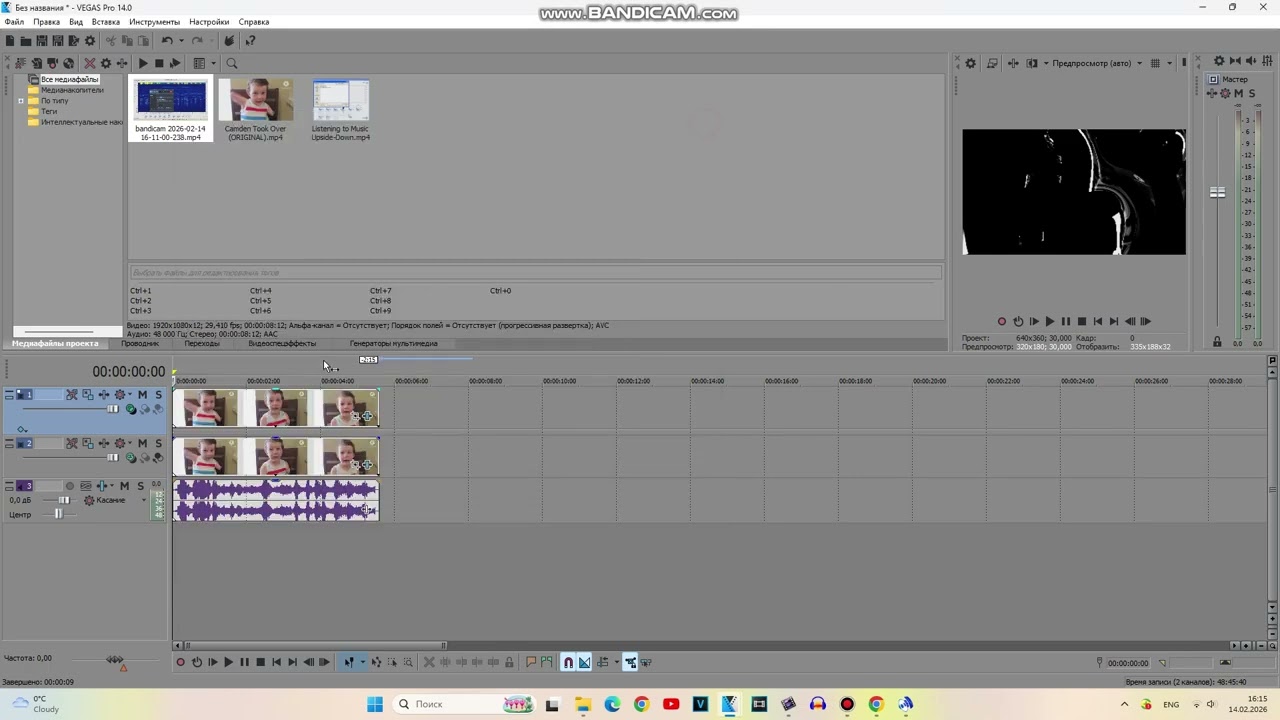Screen dimensions: 1280x720
Task: Toggle snapping magnet in timeline toolbar
Action: tap(568, 662)
